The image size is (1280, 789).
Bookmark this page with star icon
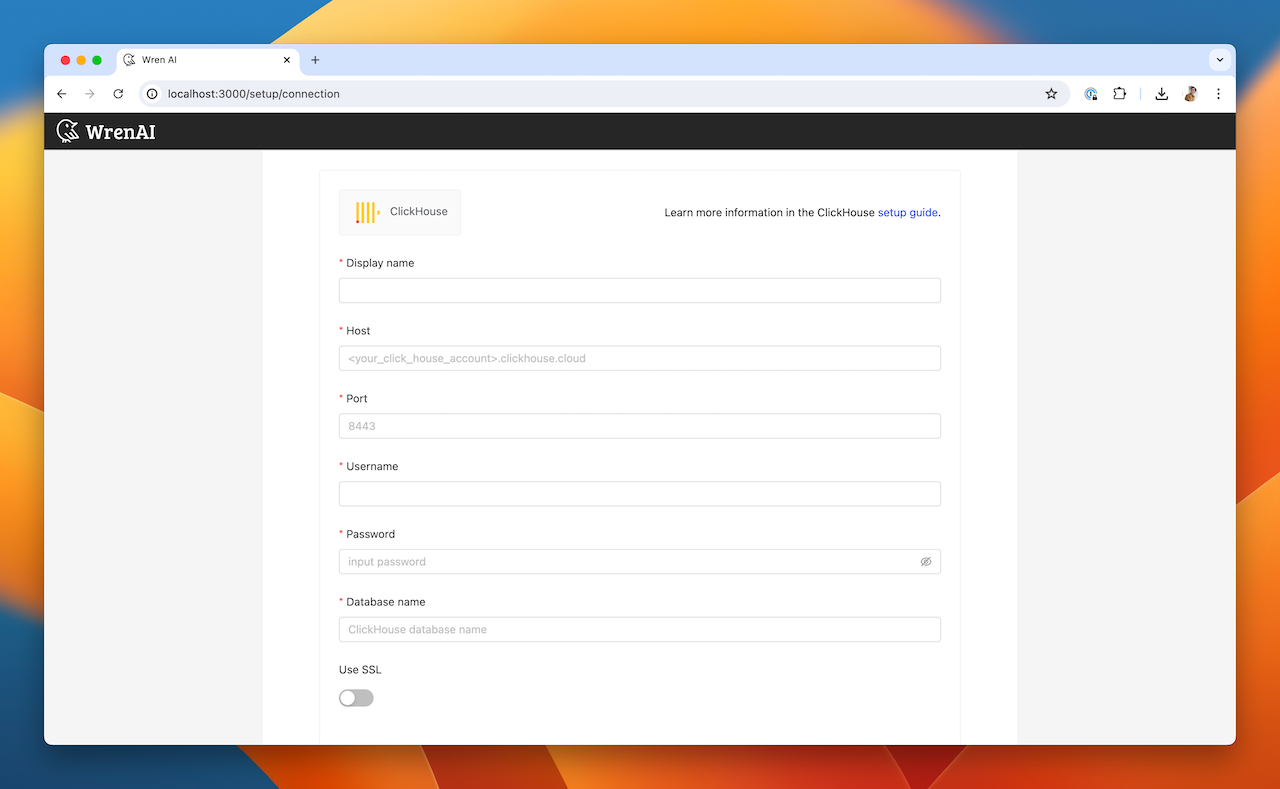tap(1051, 94)
